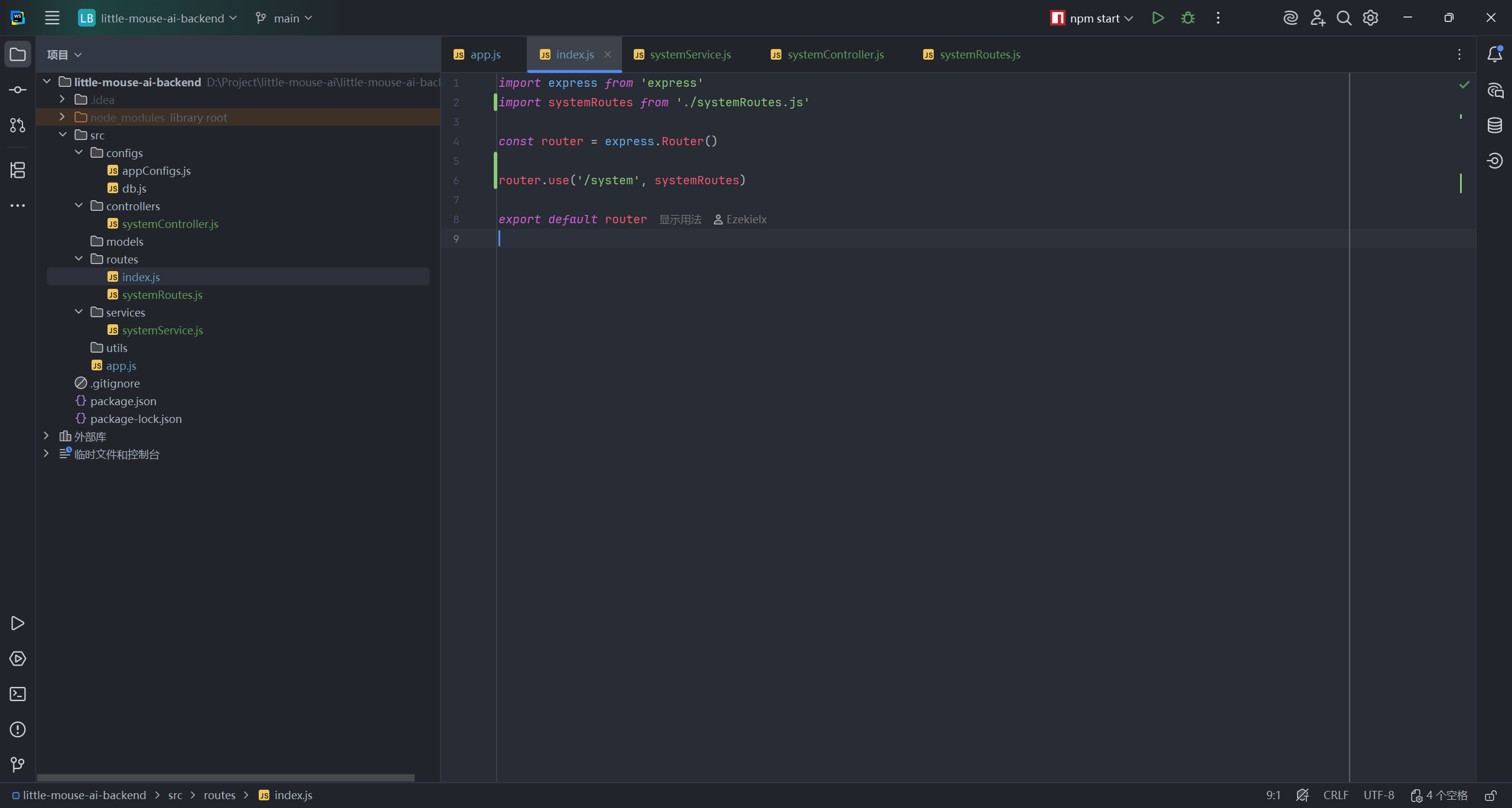Toggle read-only lock in status bar

click(1491, 796)
